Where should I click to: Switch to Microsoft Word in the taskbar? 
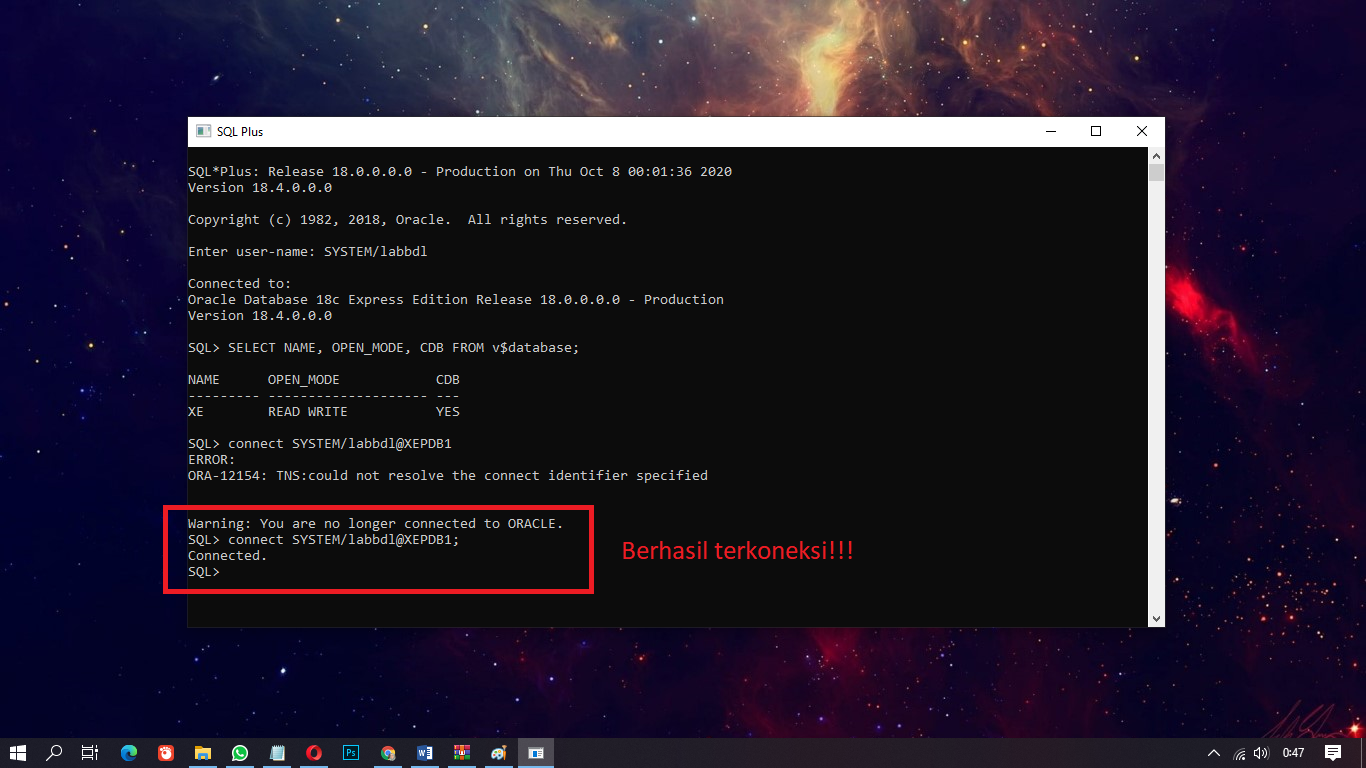pos(425,753)
